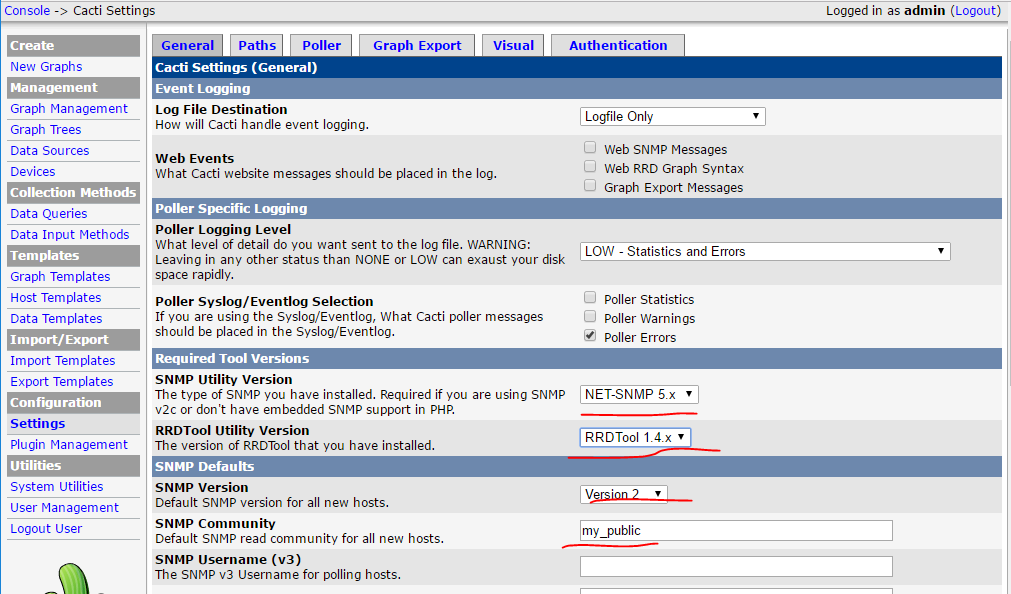Enable Web SNMP Messages checkbox
Screen dimensions: 1011x594
point(589,148)
